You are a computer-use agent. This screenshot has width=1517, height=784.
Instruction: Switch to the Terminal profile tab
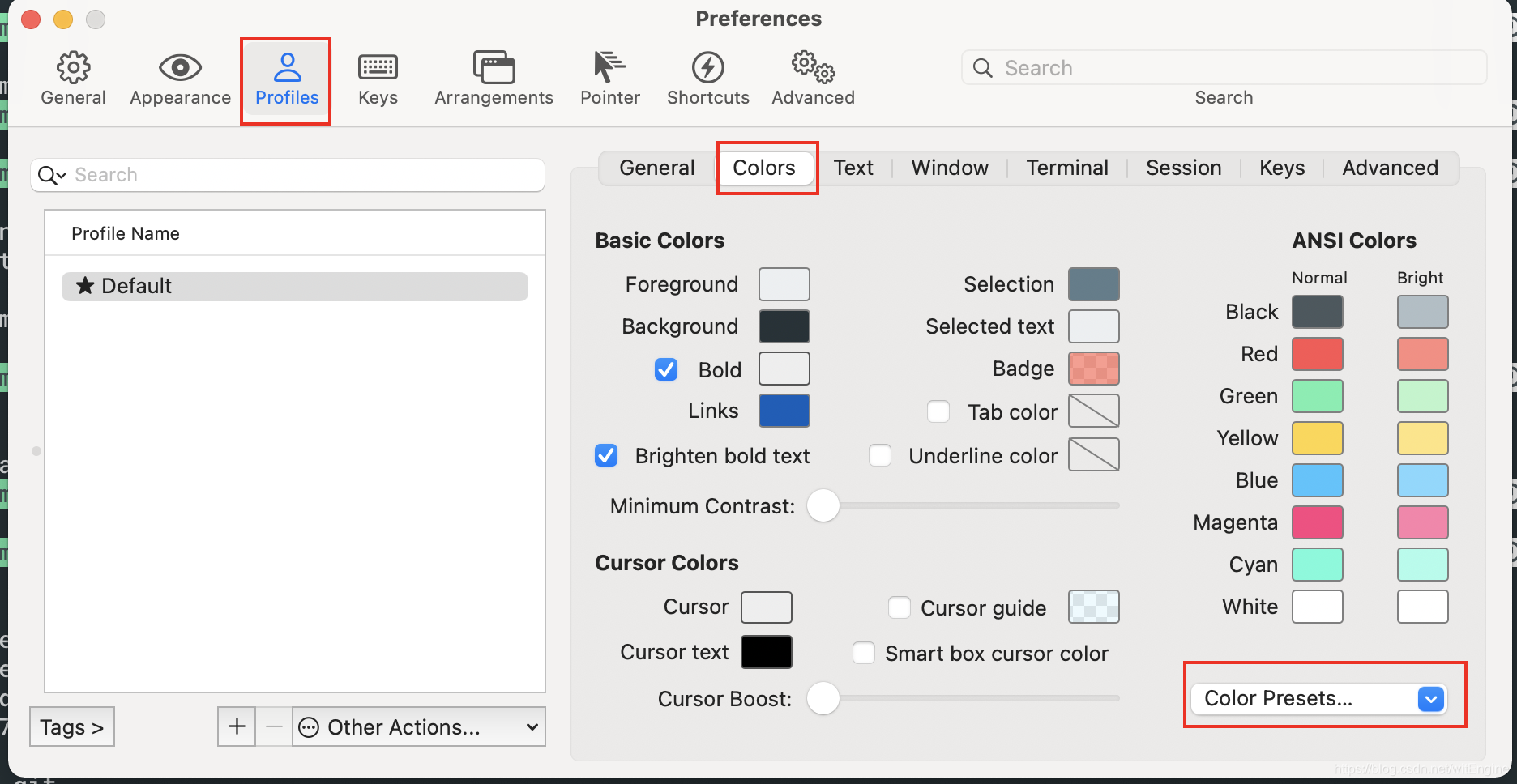[1067, 168]
